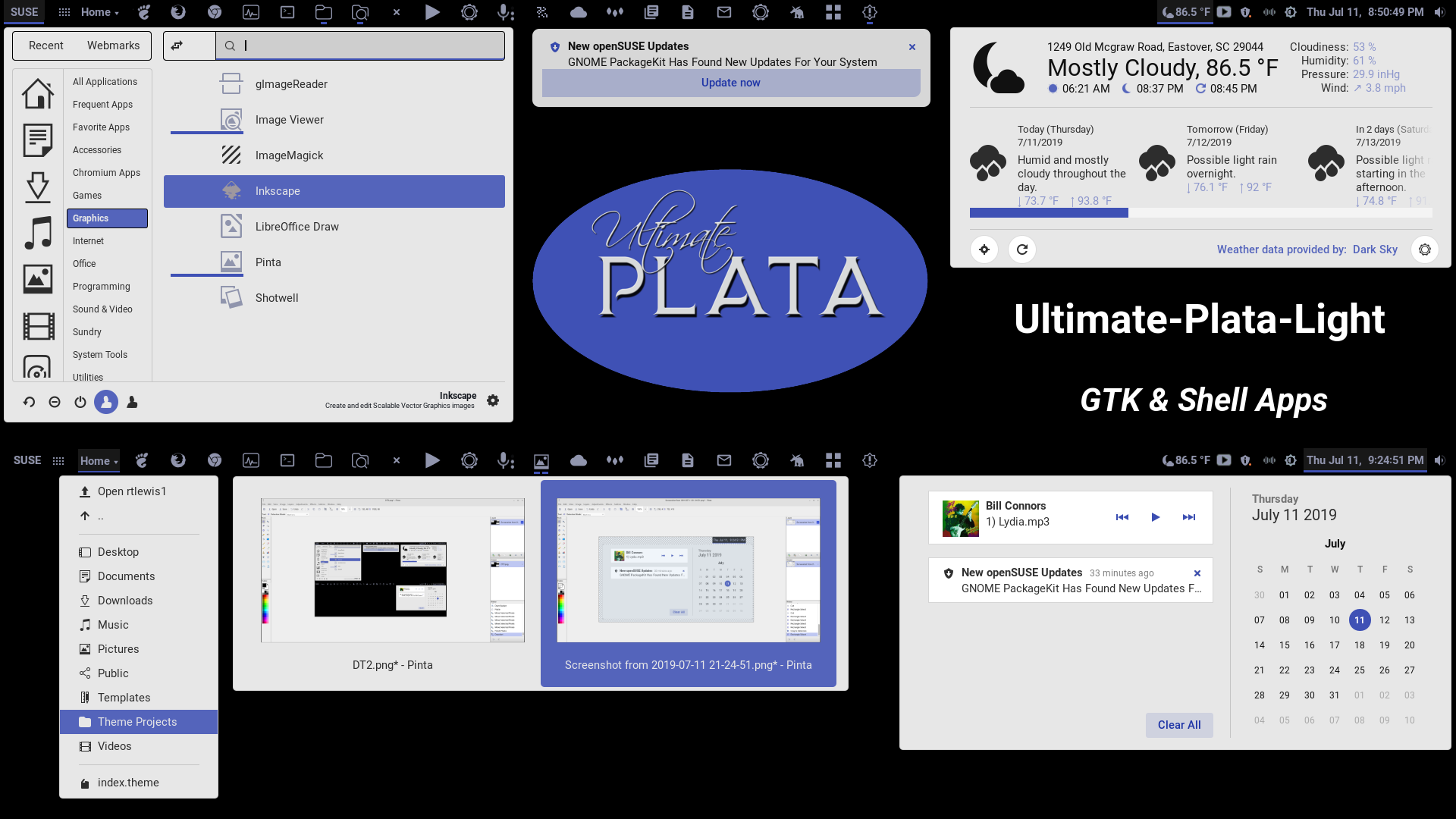Click the Firefox icon in upper panel
1456x819 pixels.
(x=178, y=12)
